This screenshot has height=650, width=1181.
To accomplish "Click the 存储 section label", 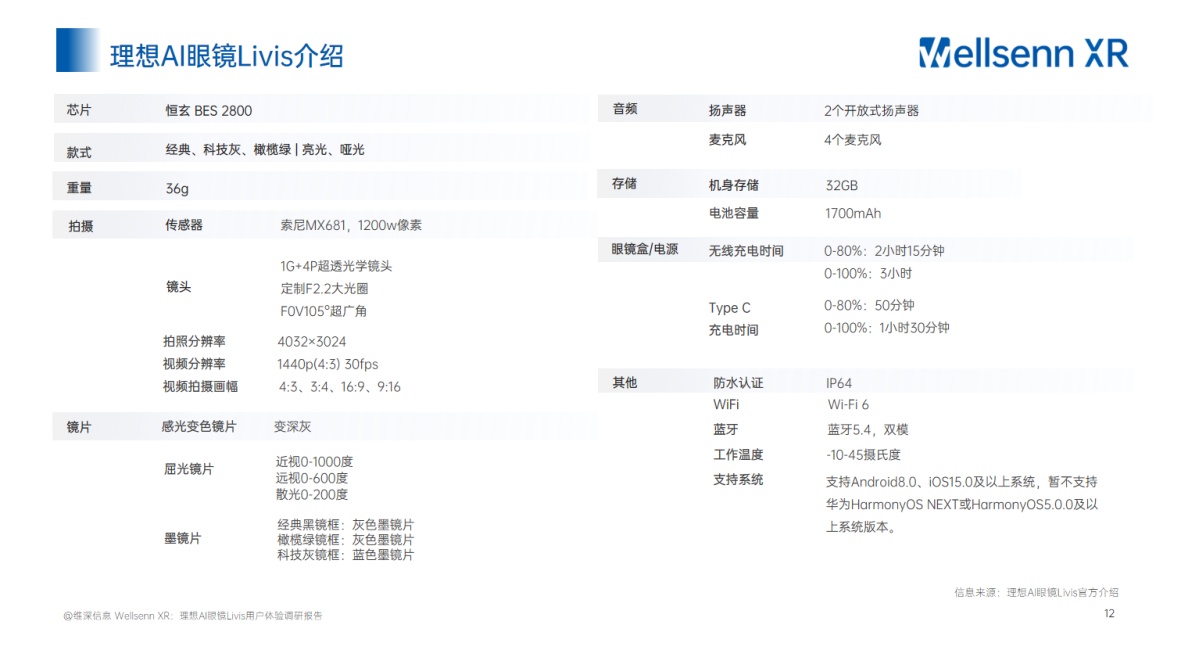I will pos(624,184).
